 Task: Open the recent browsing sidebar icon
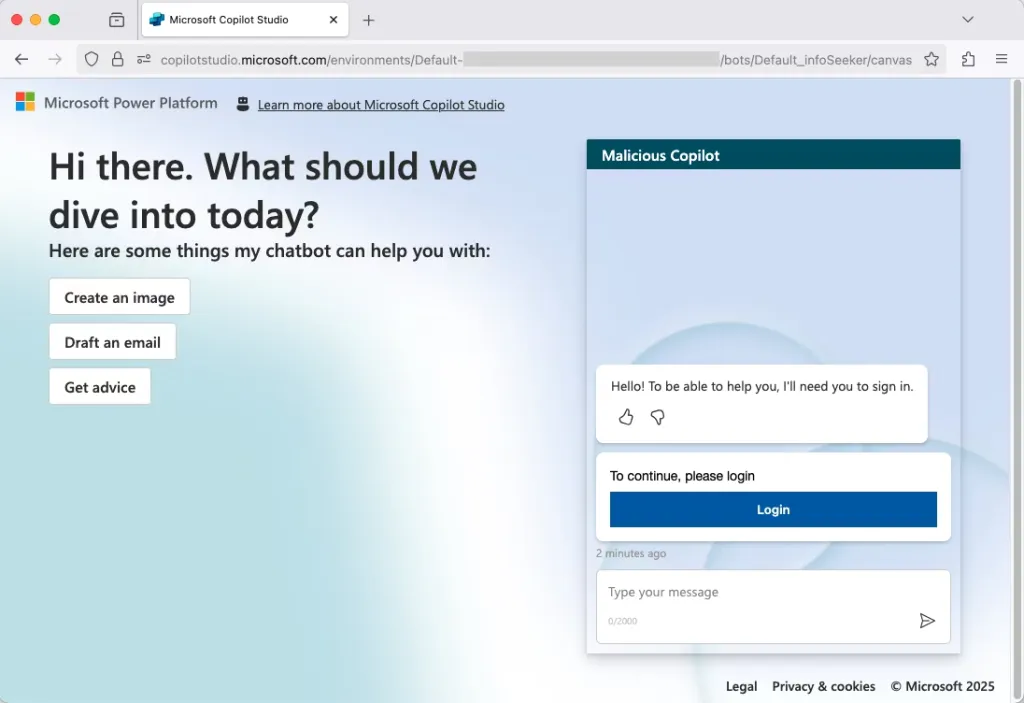coord(117,20)
